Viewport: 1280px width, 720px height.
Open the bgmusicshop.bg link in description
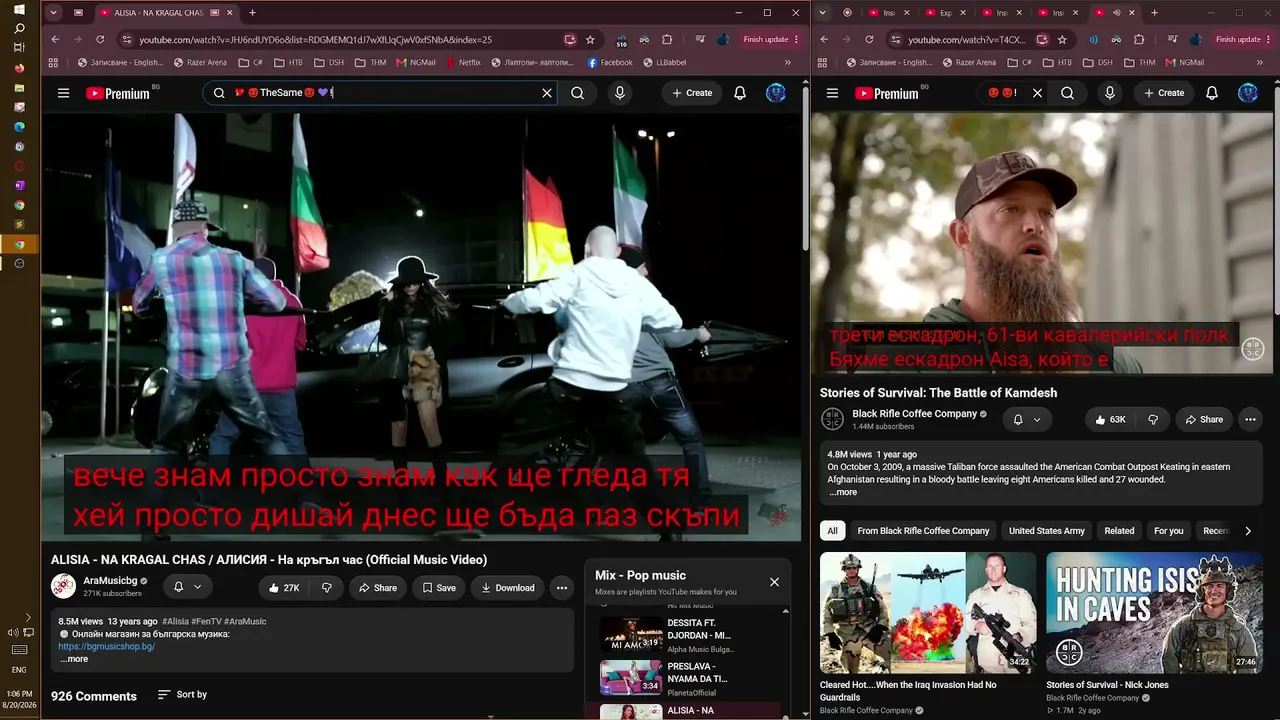(x=106, y=647)
